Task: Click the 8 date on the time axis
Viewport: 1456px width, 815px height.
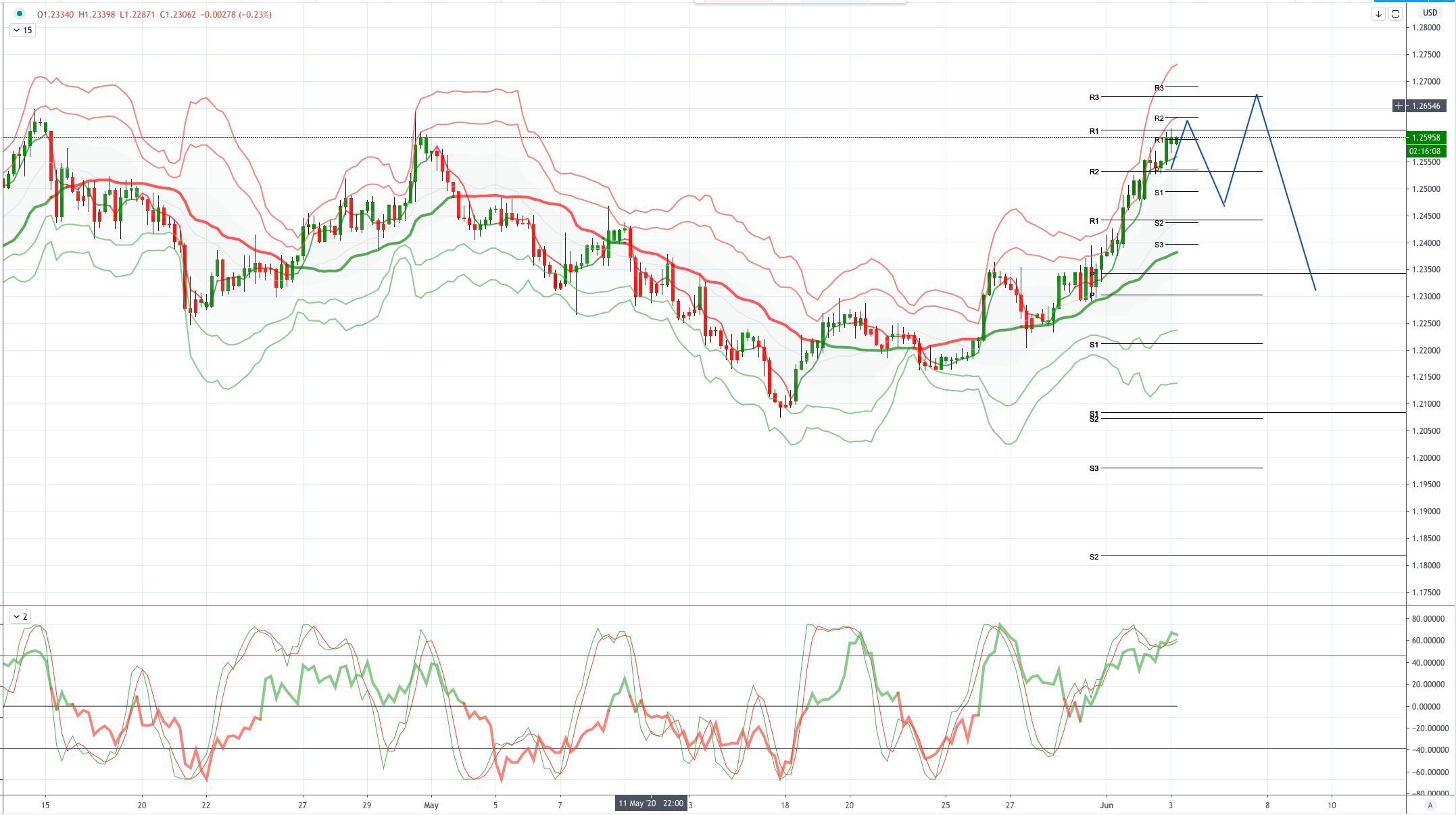Action: 1267,805
